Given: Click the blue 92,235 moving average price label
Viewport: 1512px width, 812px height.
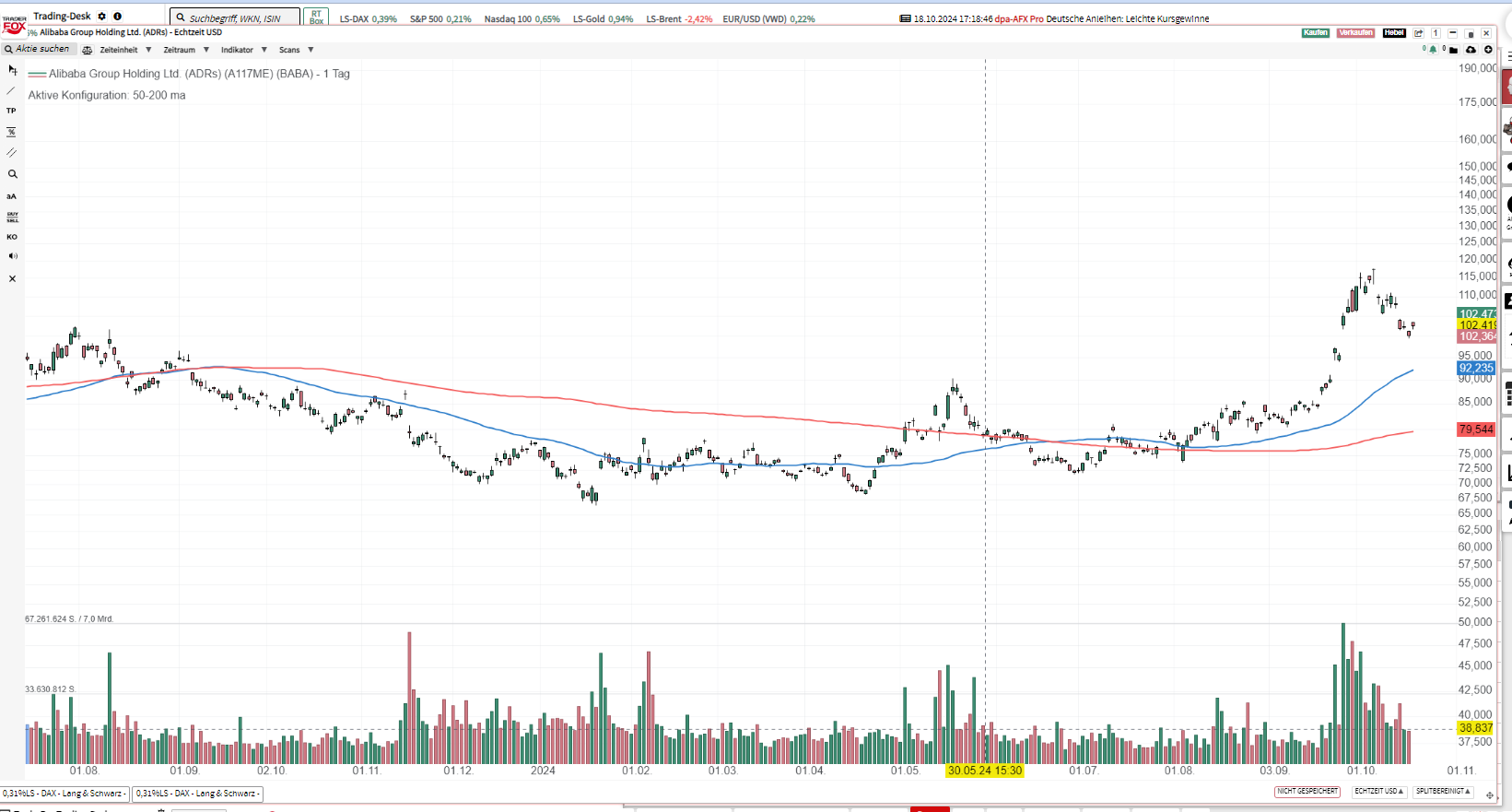Looking at the screenshot, I should 1476,368.
